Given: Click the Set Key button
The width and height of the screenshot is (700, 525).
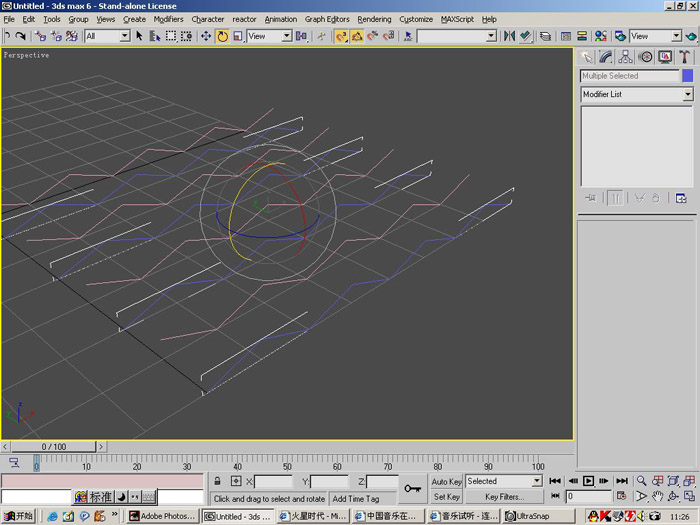Looking at the screenshot, I should (446, 497).
